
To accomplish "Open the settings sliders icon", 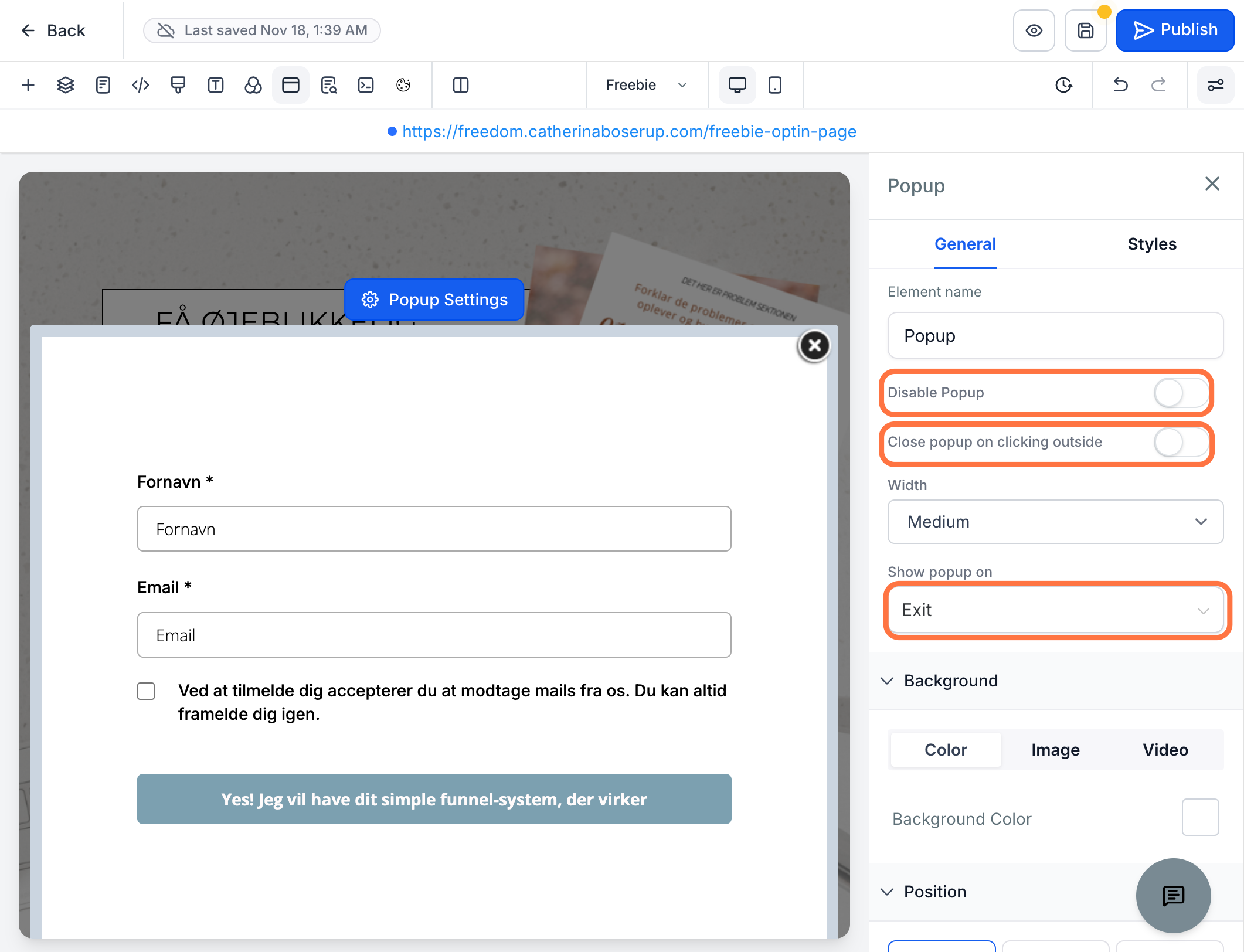I will (x=1215, y=85).
